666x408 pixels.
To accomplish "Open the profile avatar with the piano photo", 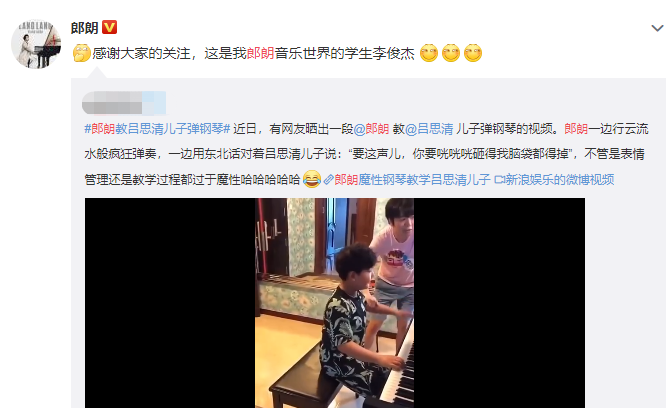I will [36, 44].
